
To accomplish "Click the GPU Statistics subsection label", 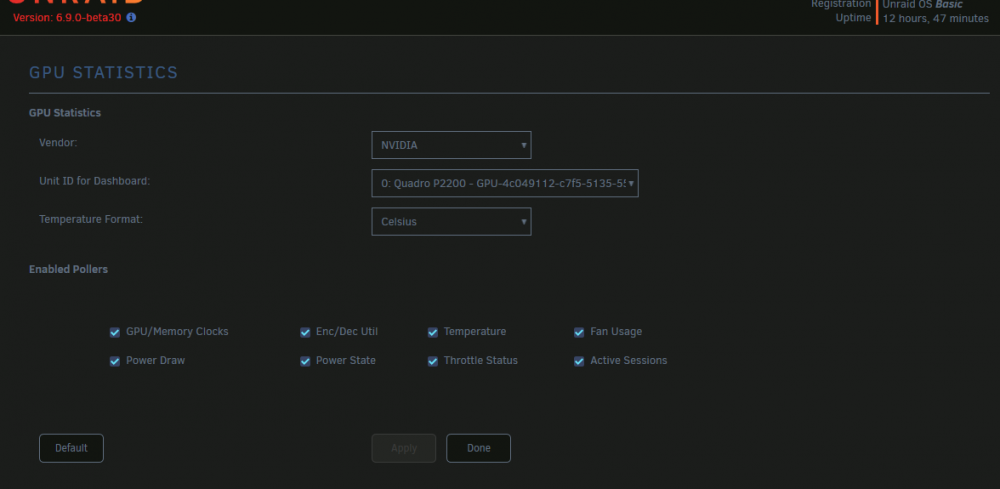I will pyautogui.click(x=65, y=113).
